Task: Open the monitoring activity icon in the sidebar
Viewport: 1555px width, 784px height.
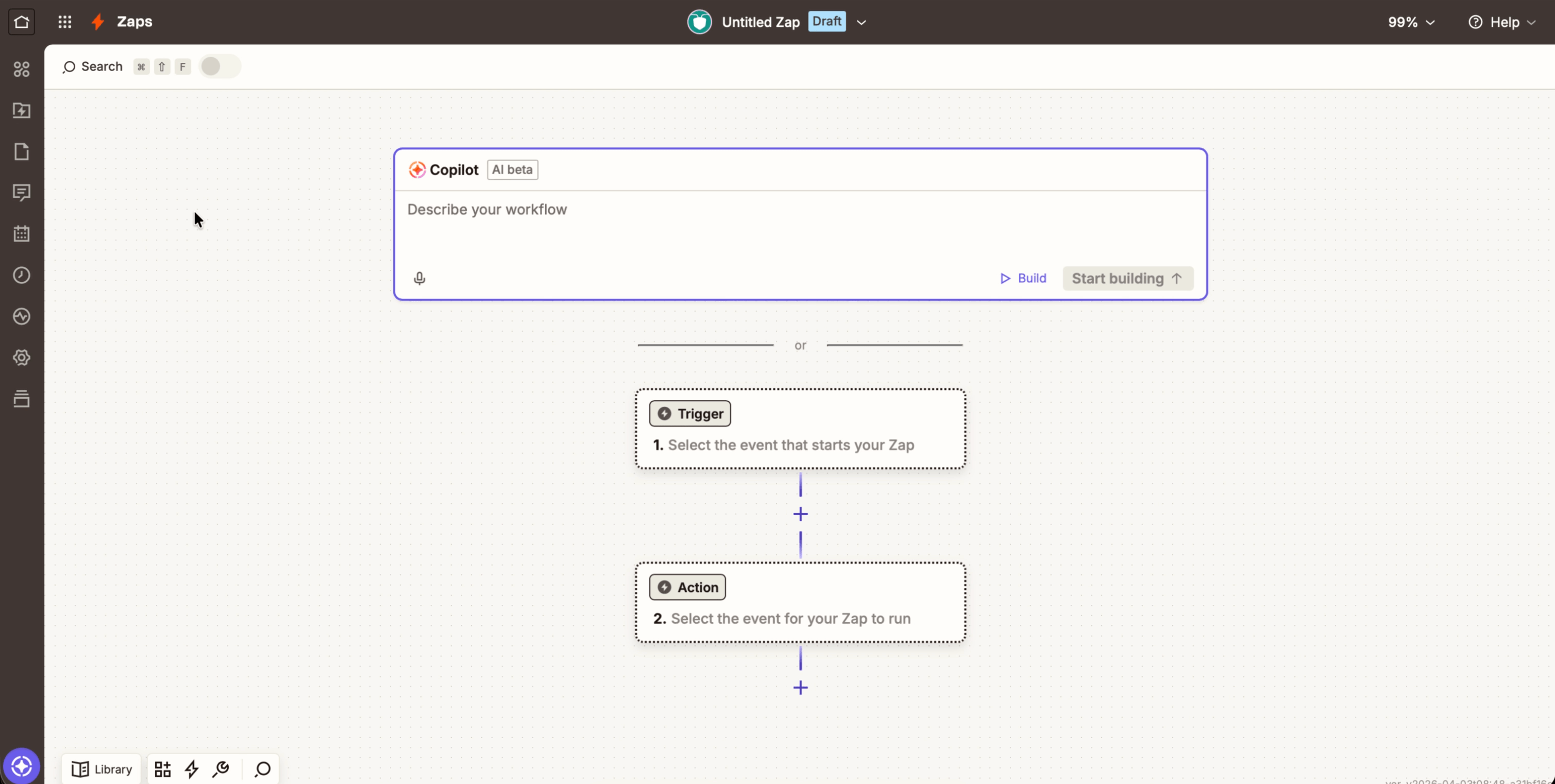Action: coord(22,316)
